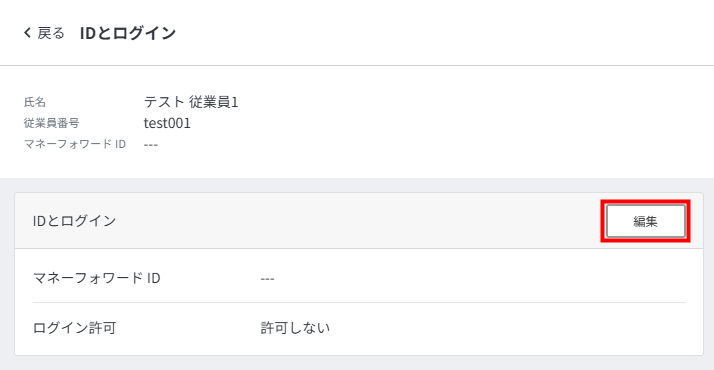Click the bold IDとログイン page title
Viewport: 714px width, 370px height.
[128, 33]
